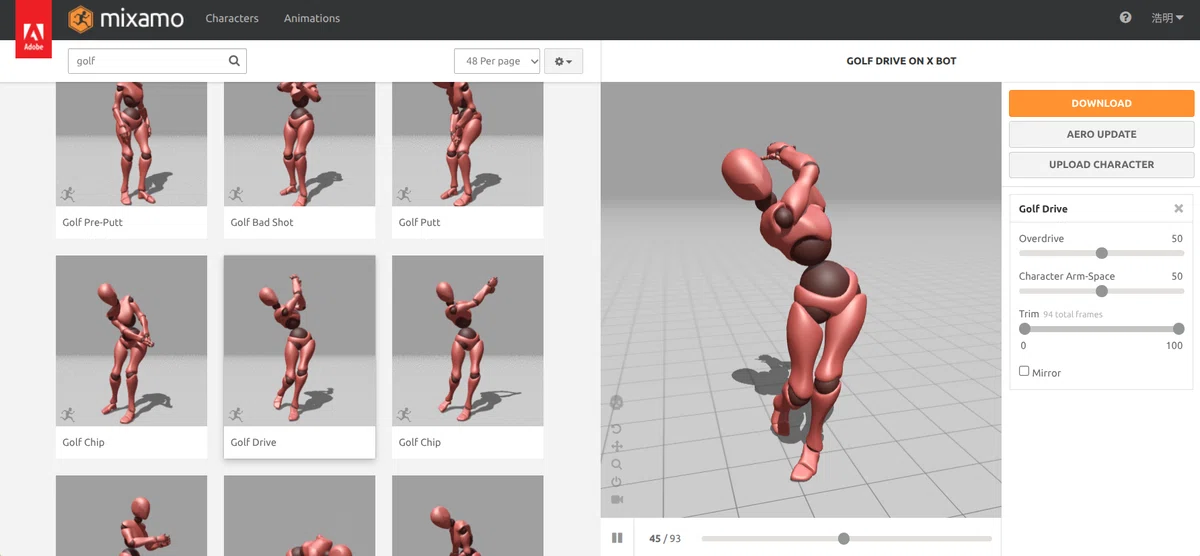Select the Golf Bad Shot animation thumbnail
The width and height of the screenshot is (1200, 556).
coord(299,144)
